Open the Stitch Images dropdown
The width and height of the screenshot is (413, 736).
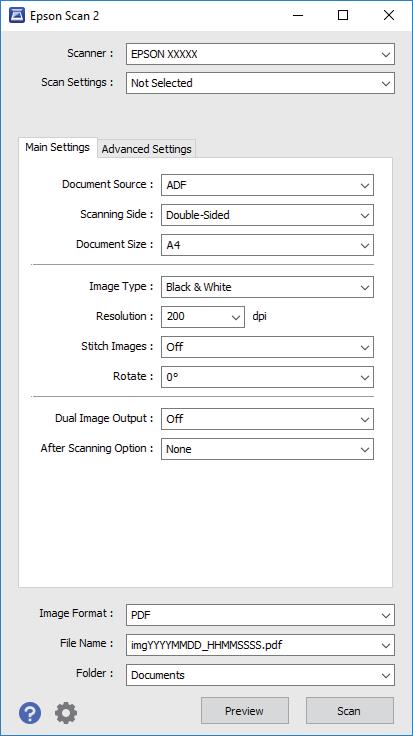tap(267, 347)
